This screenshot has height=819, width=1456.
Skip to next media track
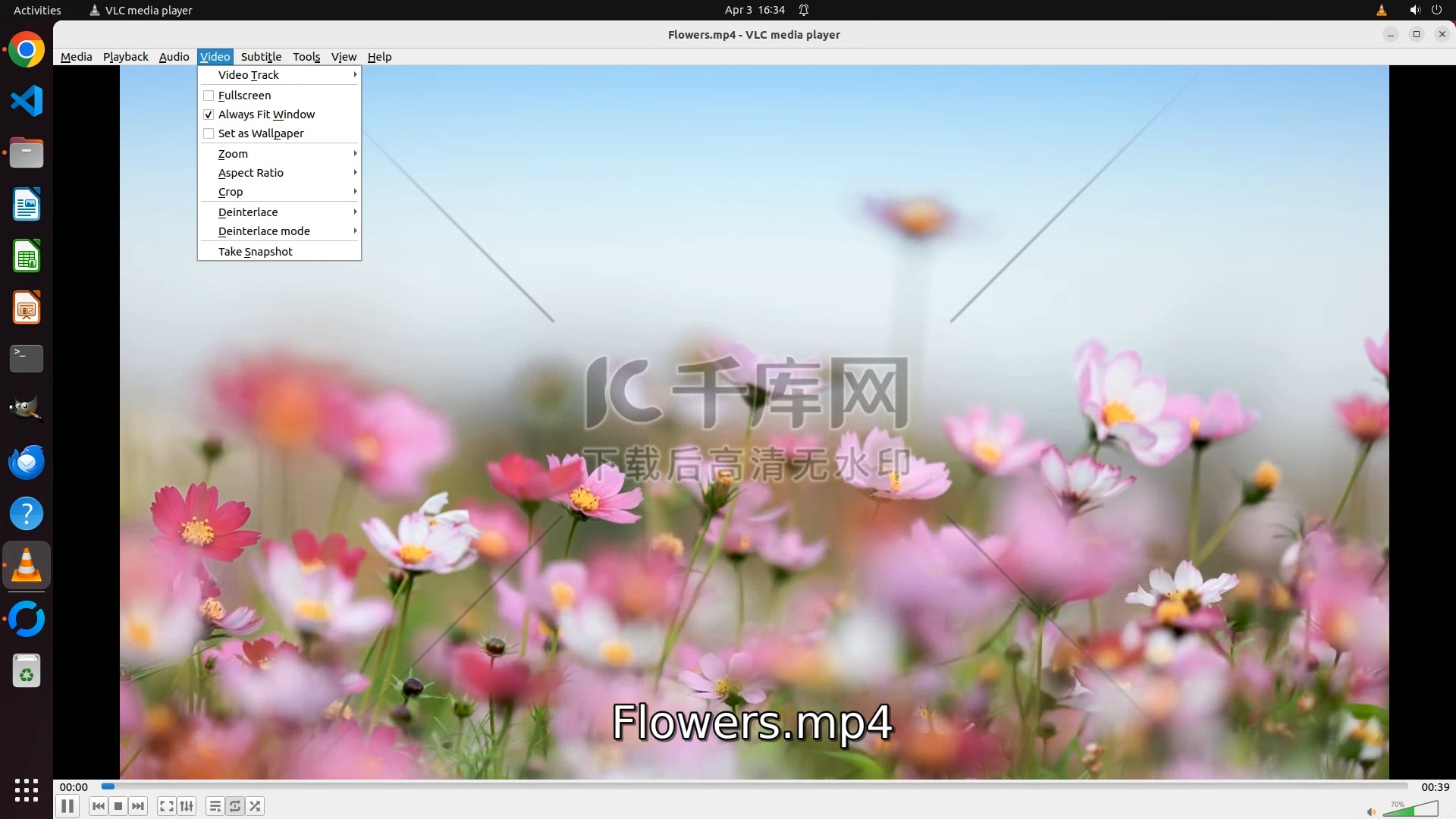138,806
